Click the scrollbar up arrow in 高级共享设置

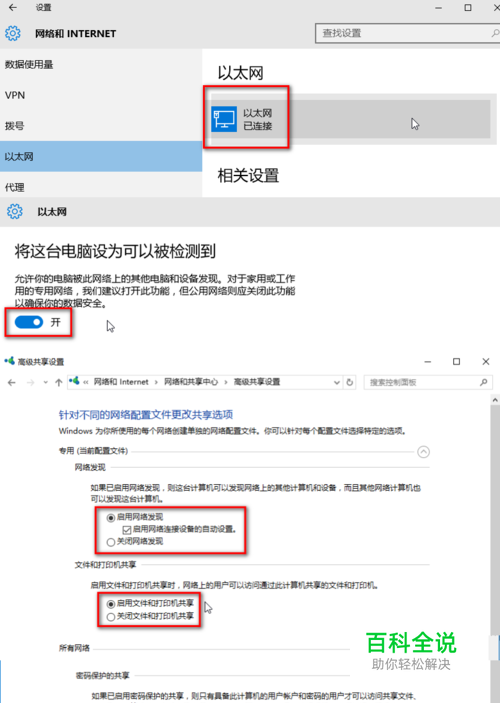(495, 399)
